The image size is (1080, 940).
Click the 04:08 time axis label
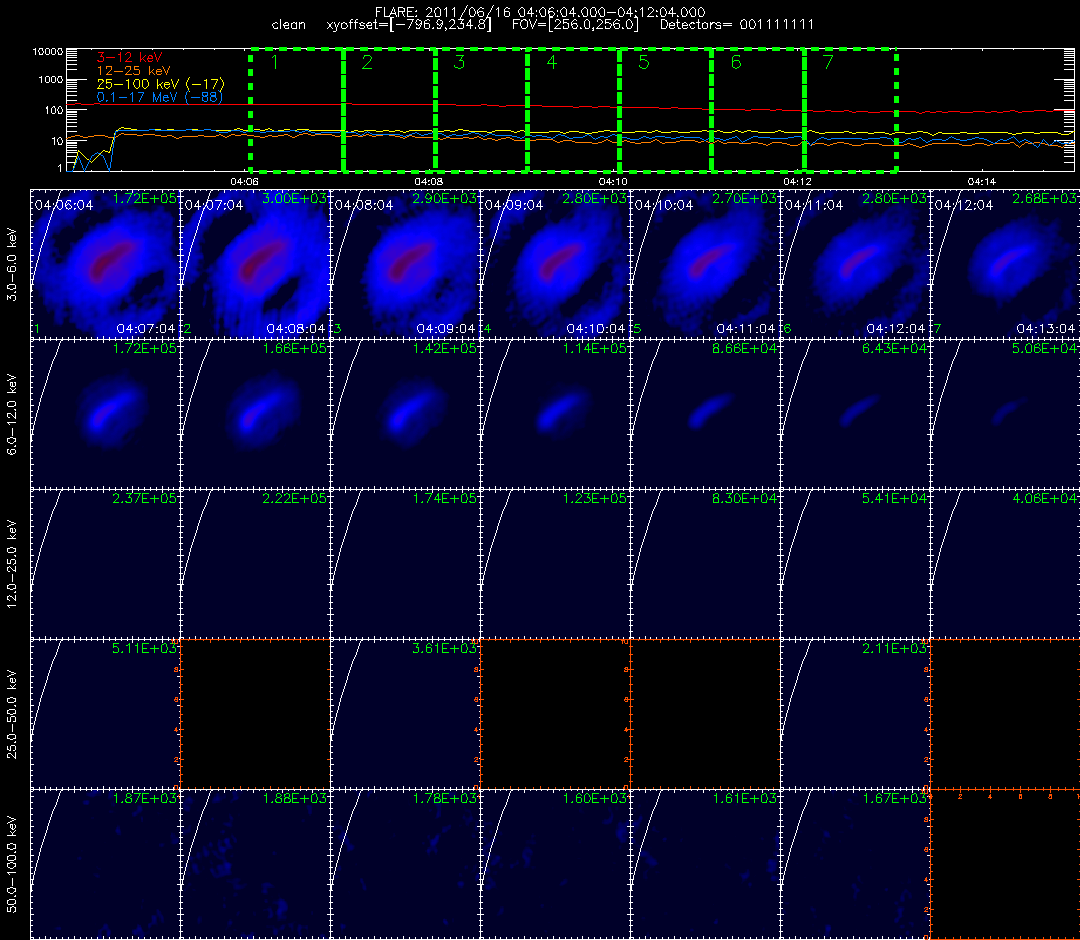pos(428,182)
